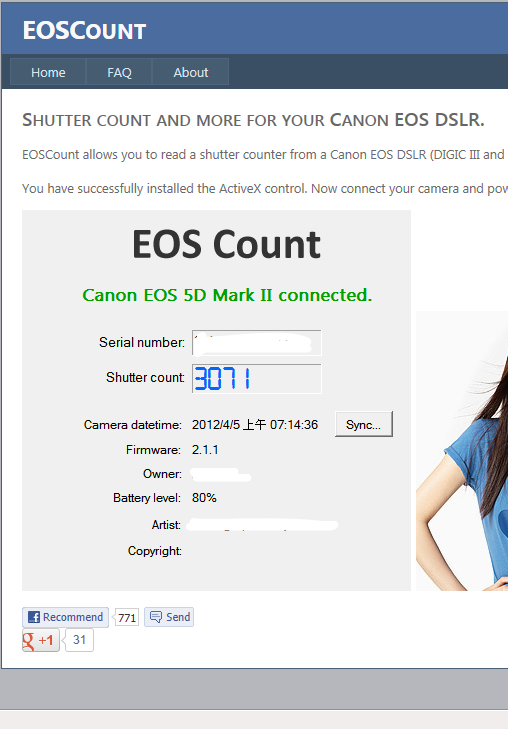Click the EOS Count panel heading
Screen dimensions: 508x729
227,244
